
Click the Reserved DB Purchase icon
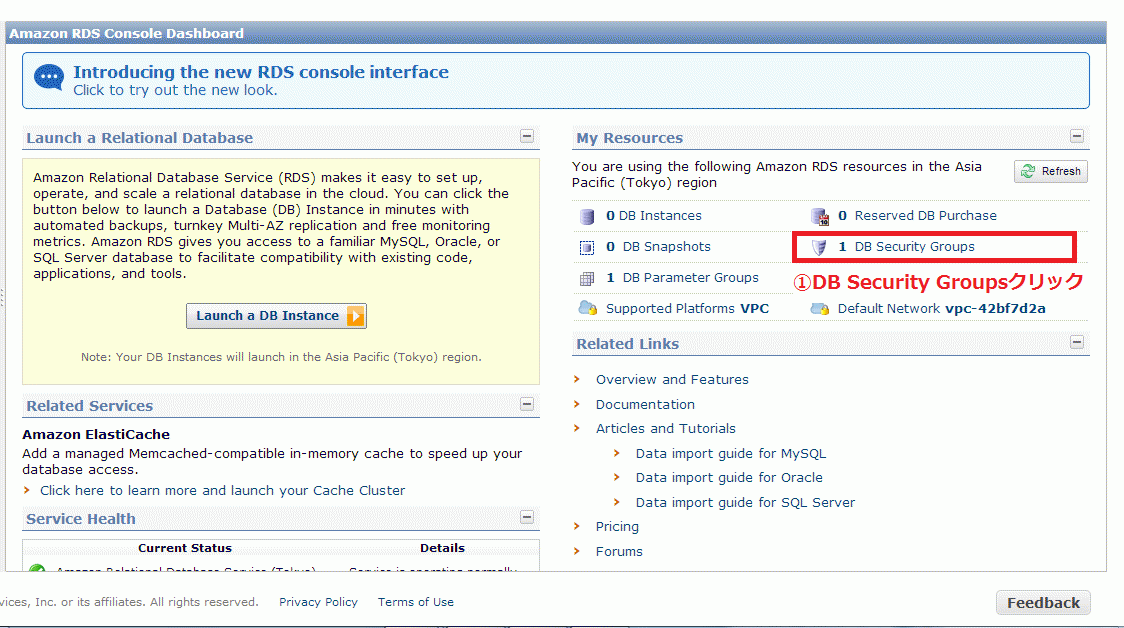click(820, 217)
